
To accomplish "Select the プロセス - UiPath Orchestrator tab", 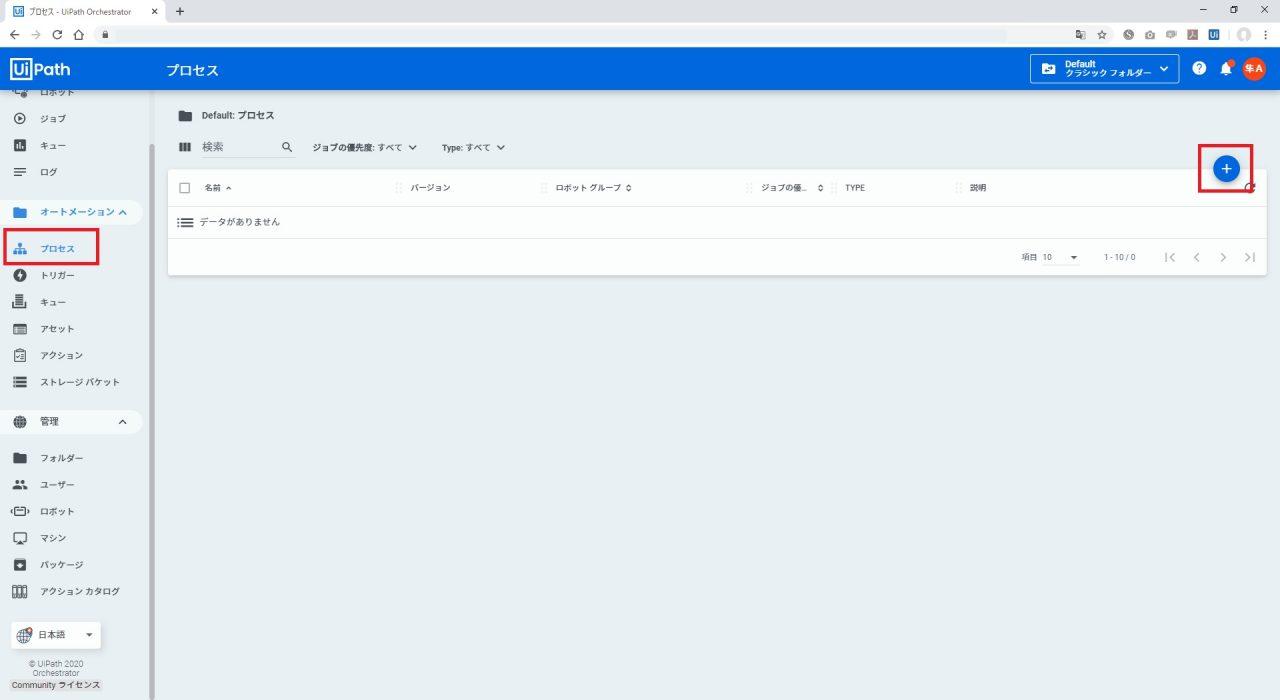I will [x=85, y=11].
